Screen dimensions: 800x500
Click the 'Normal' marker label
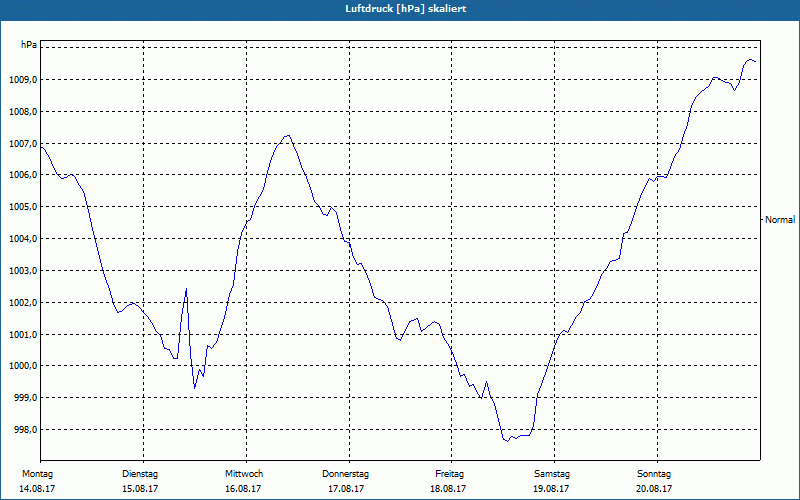tap(780, 220)
